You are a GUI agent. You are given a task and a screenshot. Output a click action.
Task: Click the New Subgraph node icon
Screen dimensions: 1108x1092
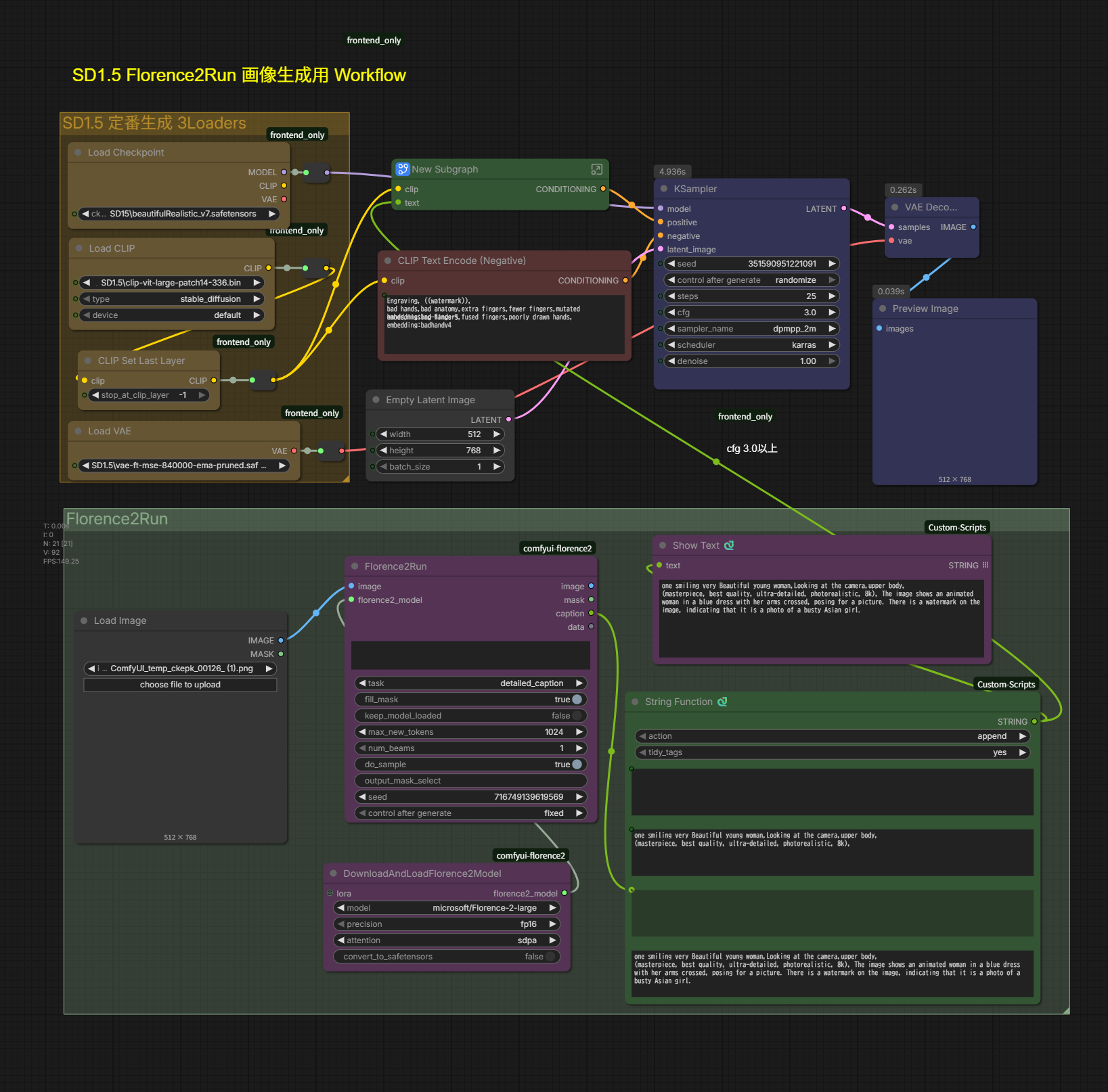pyautogui.click(x=402, y=169)
